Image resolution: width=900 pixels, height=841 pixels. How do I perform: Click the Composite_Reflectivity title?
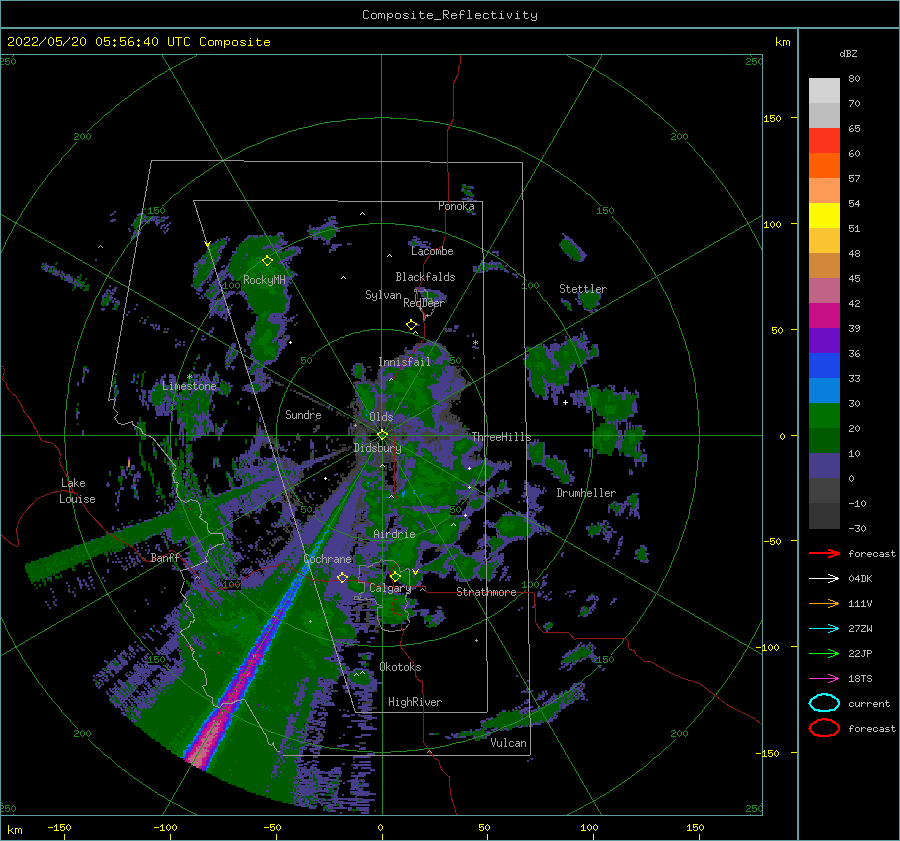(x=450, y=15)
